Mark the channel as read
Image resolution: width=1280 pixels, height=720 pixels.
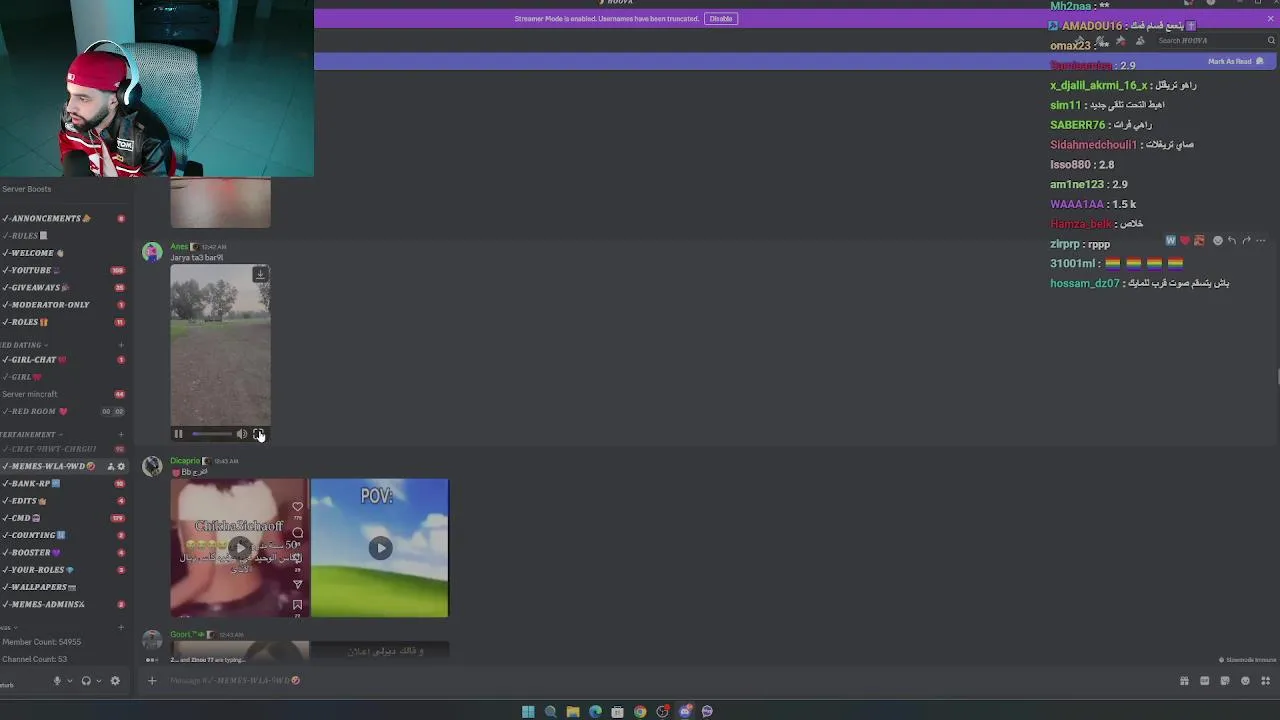1235,61
